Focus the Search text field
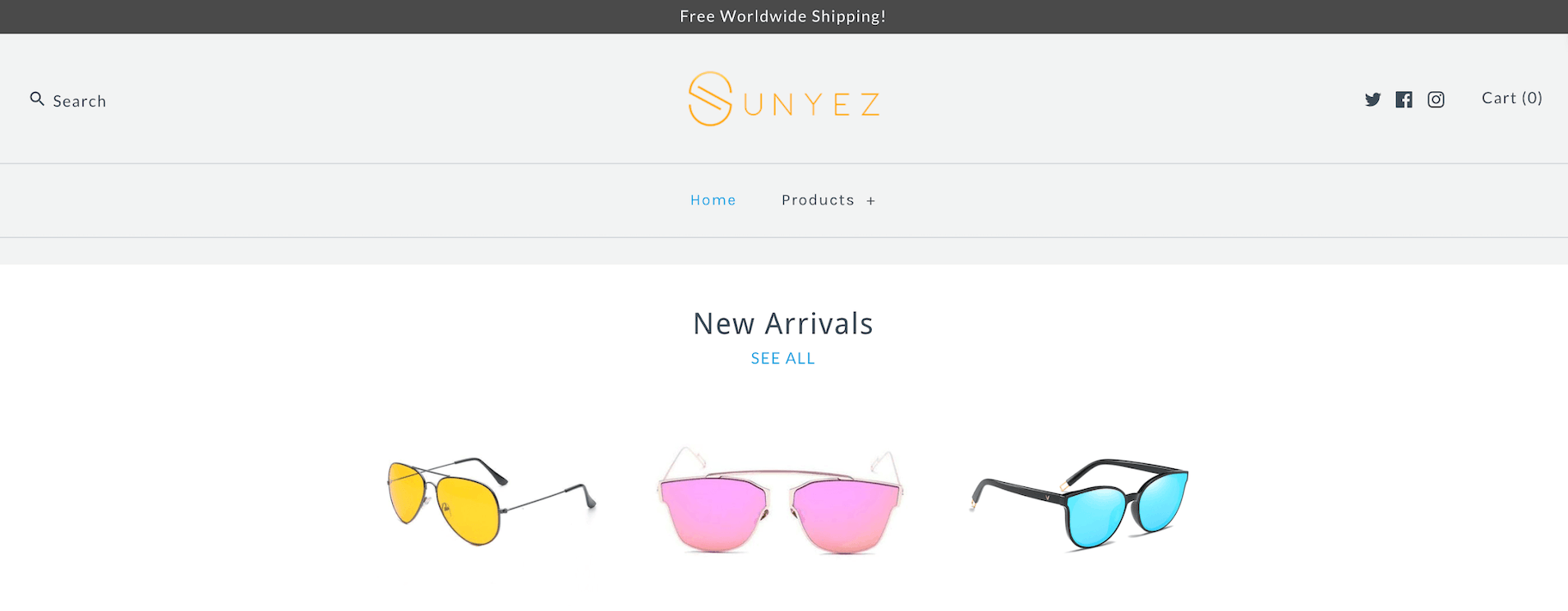This screenshot has height=611, width=1568. coord(79,101)
